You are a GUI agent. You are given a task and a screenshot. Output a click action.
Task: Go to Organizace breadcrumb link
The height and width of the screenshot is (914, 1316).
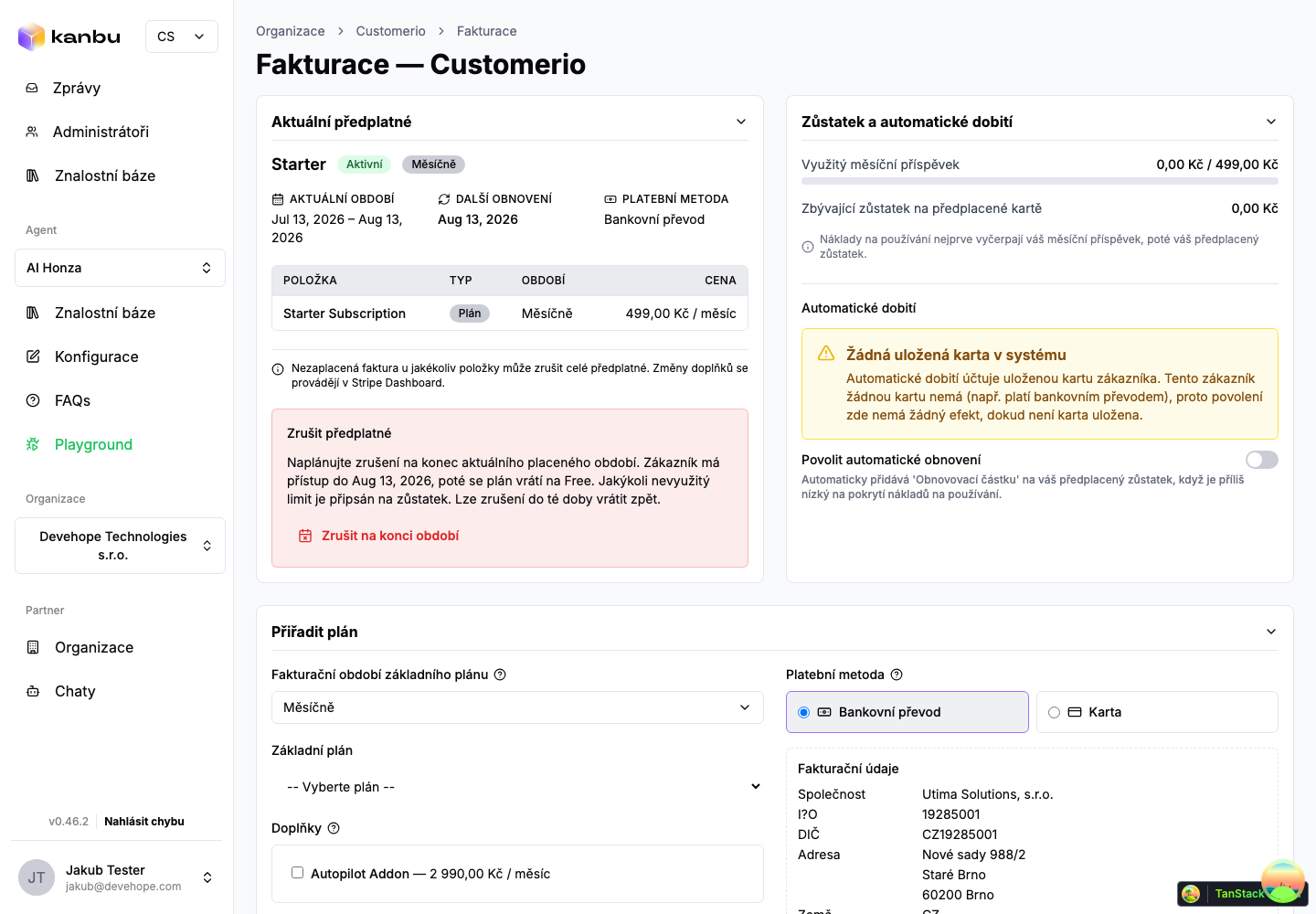pyautogui.click(x=291, y=31)
